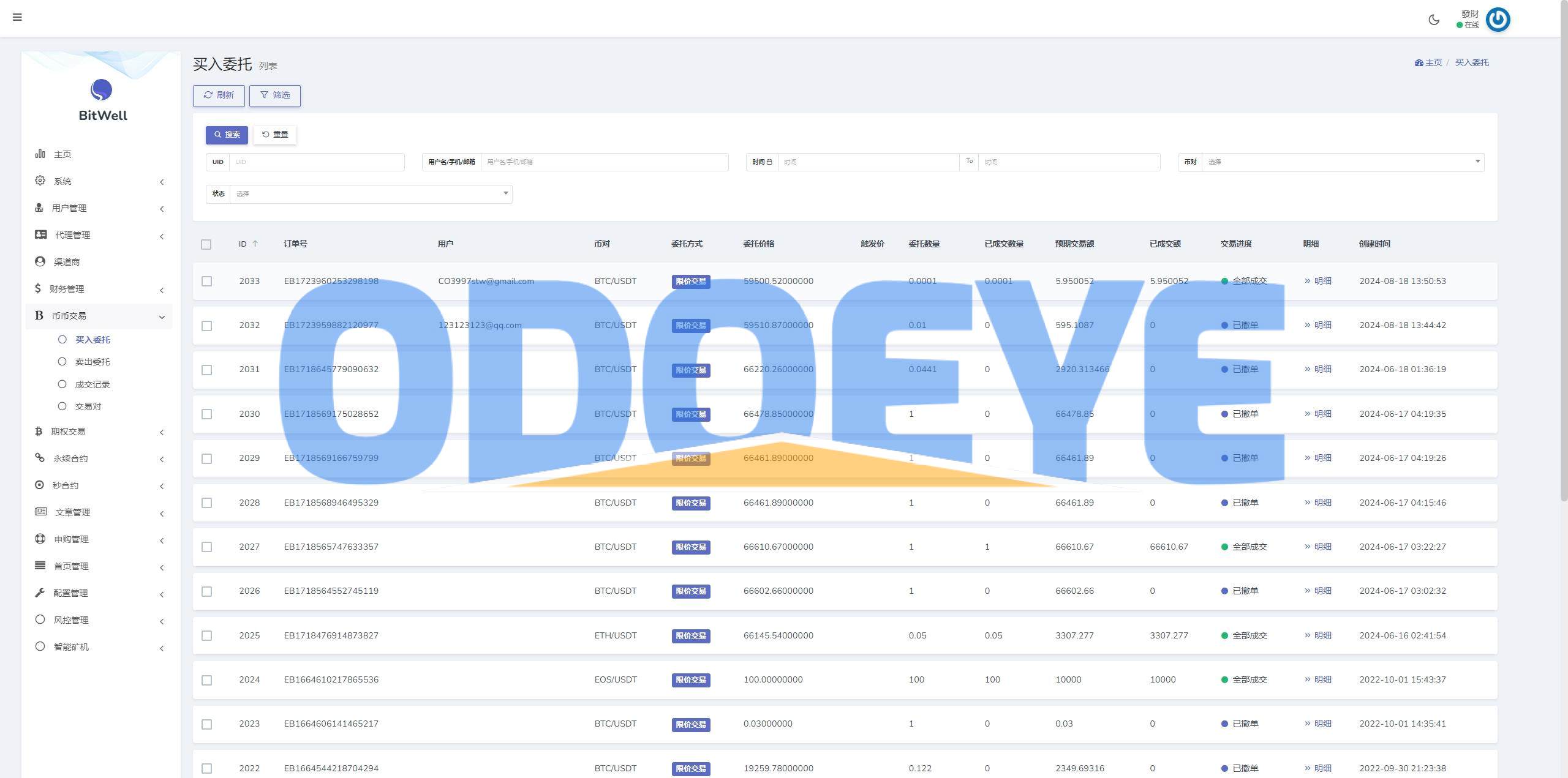Click the 主页 breadcrumb dashboard icon

click(1419, 62)
